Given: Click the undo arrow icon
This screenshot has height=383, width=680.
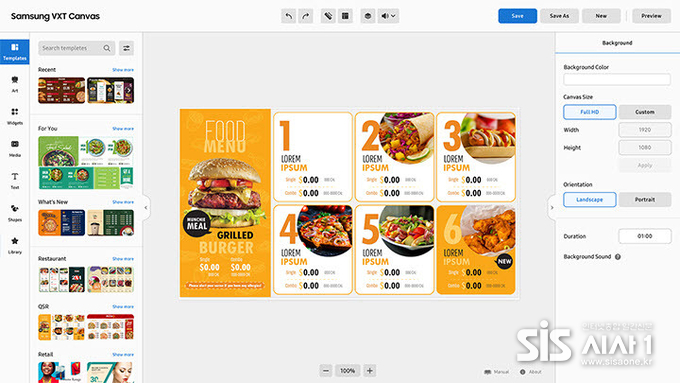Looking at the screenshot, I should point(288,16).
